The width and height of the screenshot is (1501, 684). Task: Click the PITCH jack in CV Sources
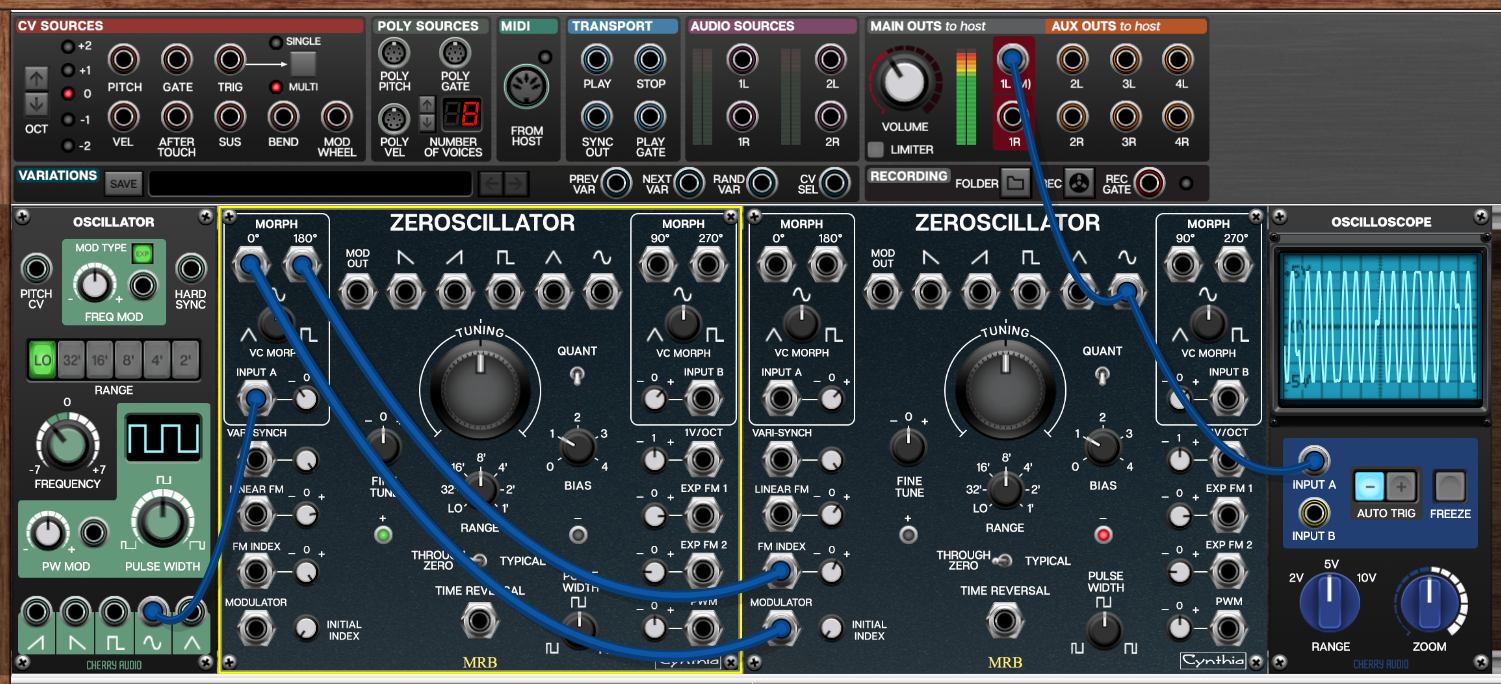coord(125,60)
